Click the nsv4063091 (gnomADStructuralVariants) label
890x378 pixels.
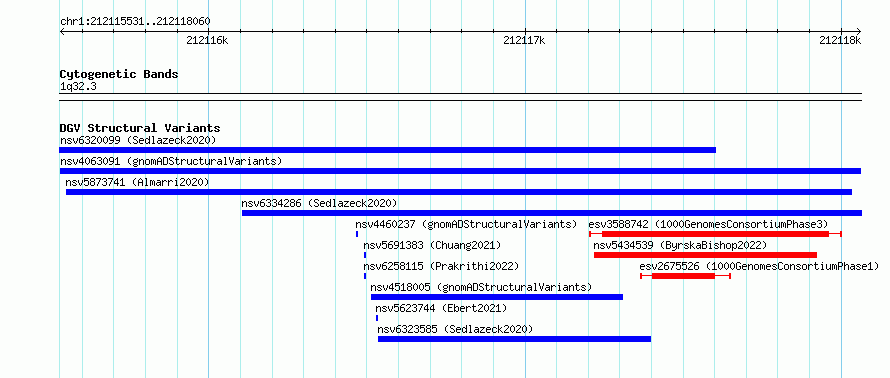click(171, 161)
